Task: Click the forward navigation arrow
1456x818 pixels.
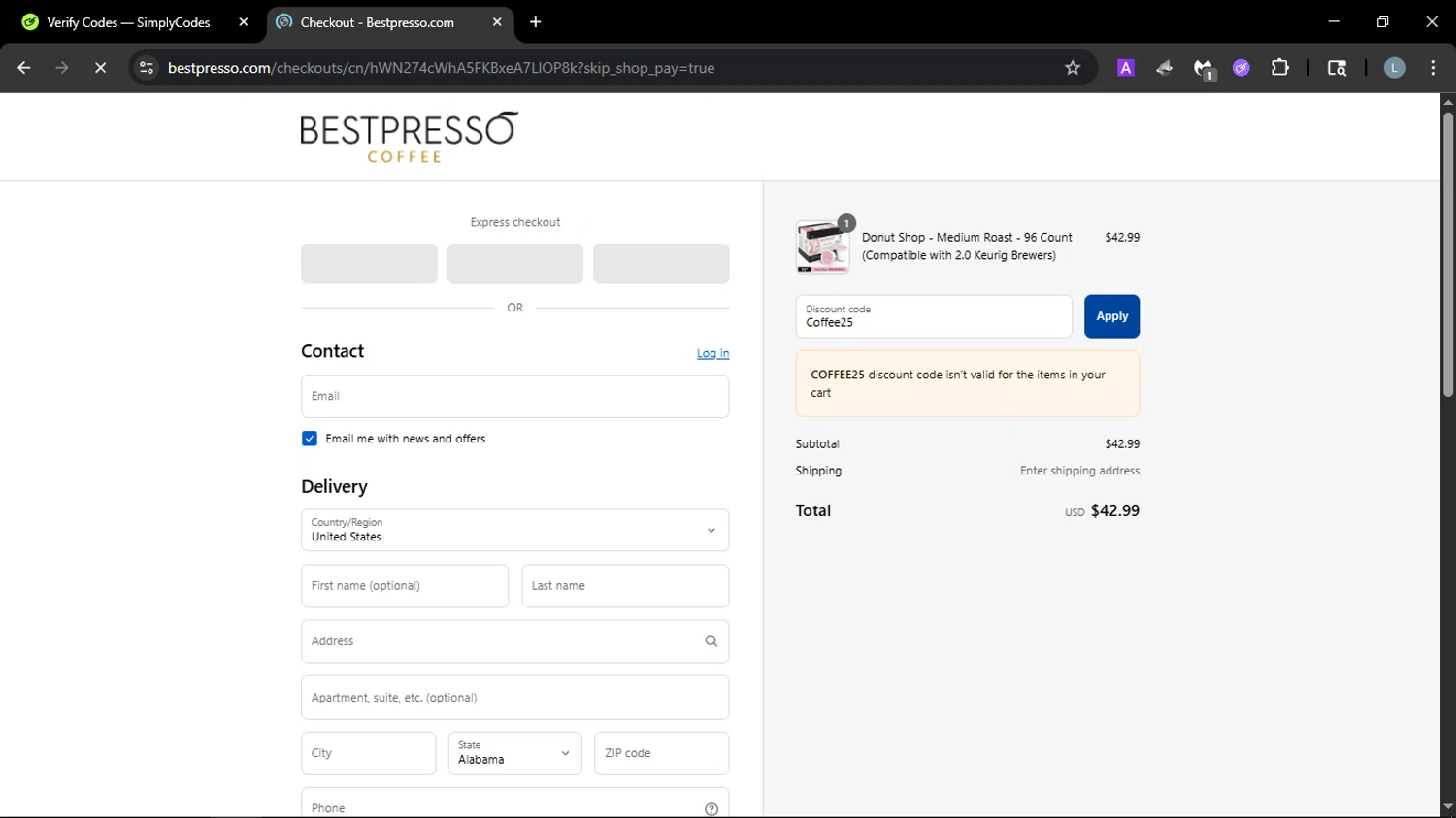Action: coord(62,68)
